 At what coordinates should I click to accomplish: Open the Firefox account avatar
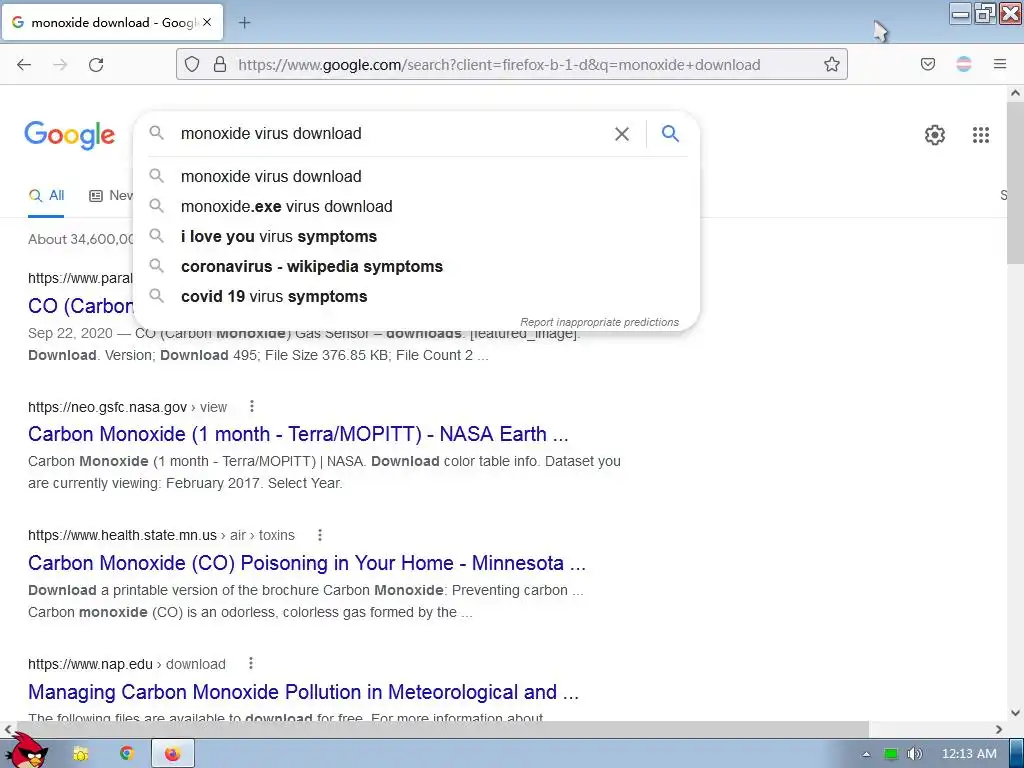[x=964, y=64]
